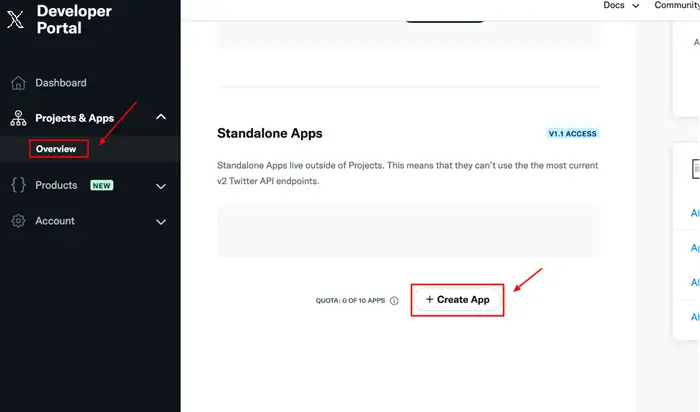Open the Dashboard menu item
The image size is (700, 412).
[61, 83]
